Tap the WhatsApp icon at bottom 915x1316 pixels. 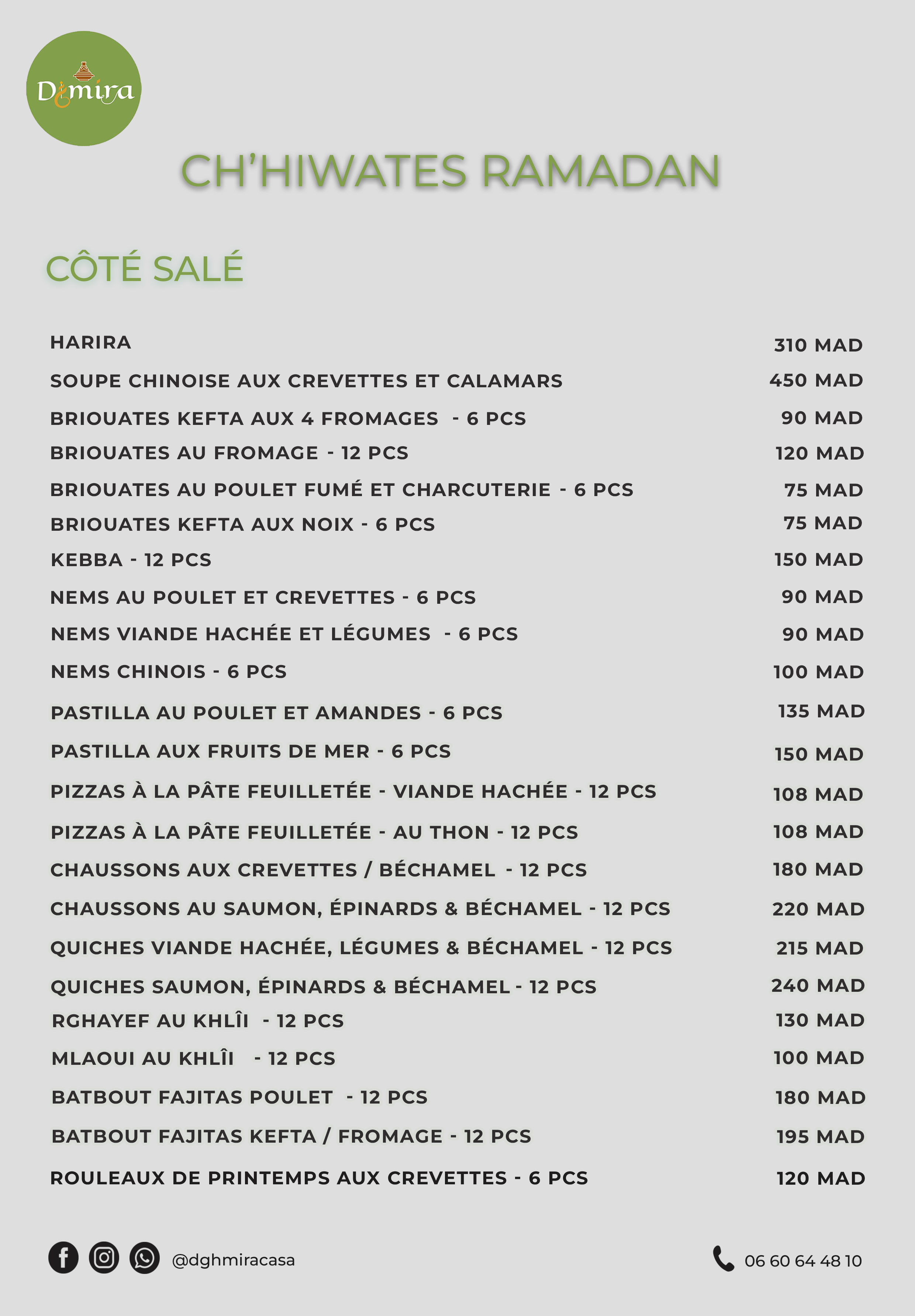point(145,1258)
